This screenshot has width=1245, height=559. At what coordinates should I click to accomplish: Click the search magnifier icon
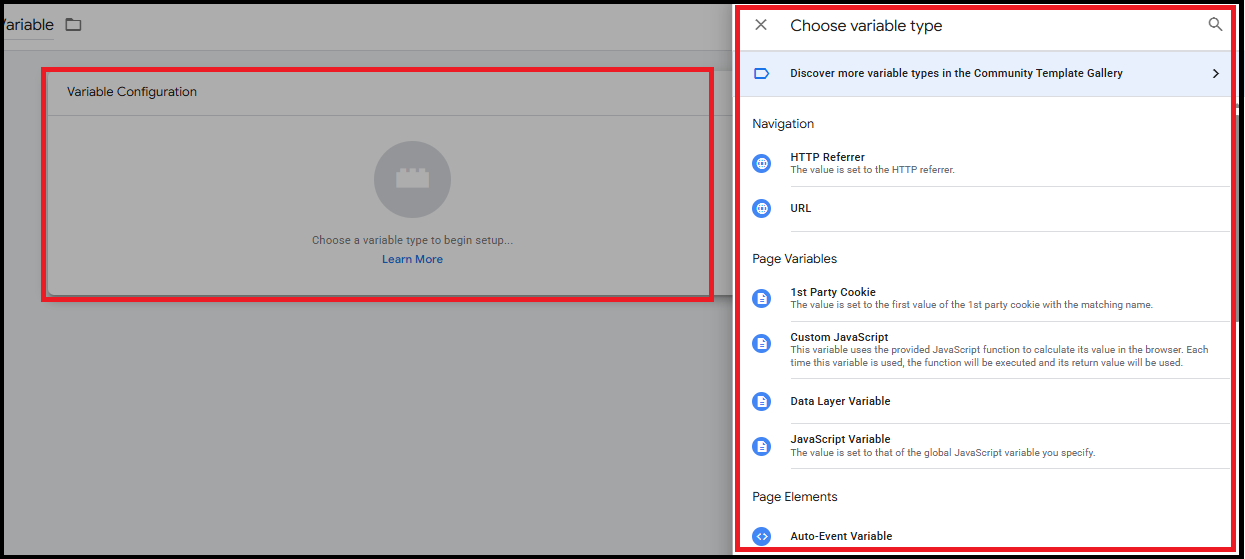click(1215, 25)
